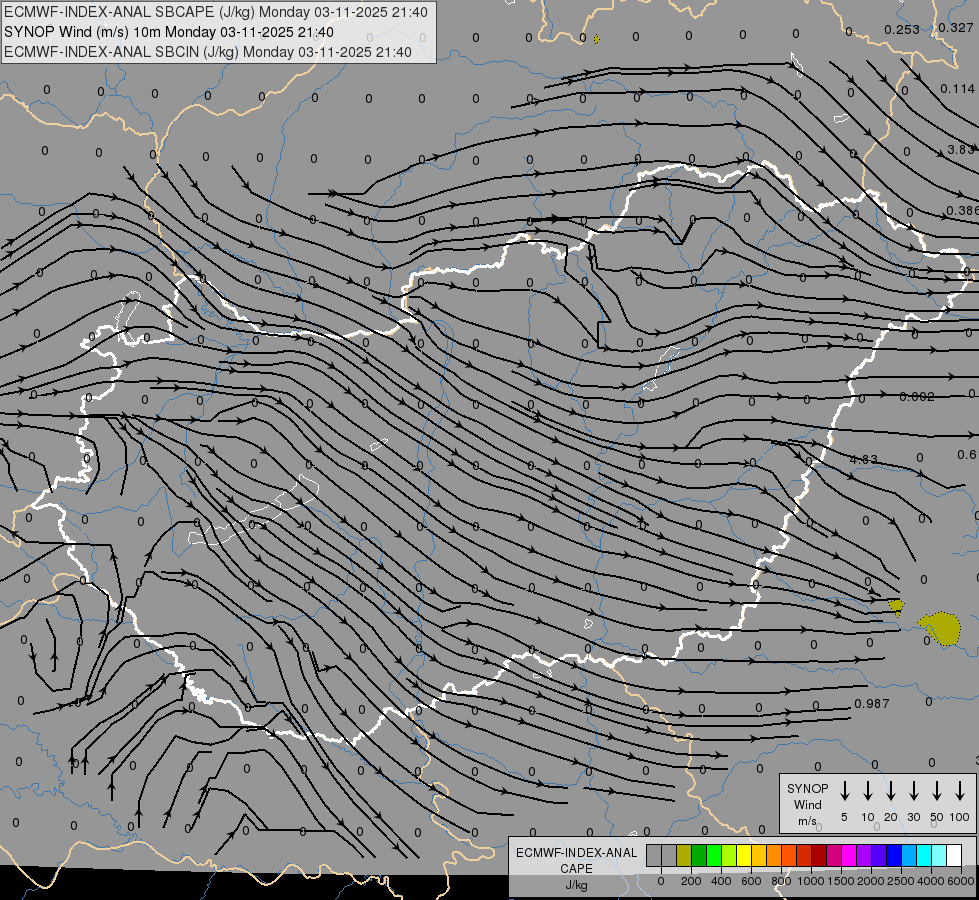Click the J/kg unit label in legend

coord(576,885)
